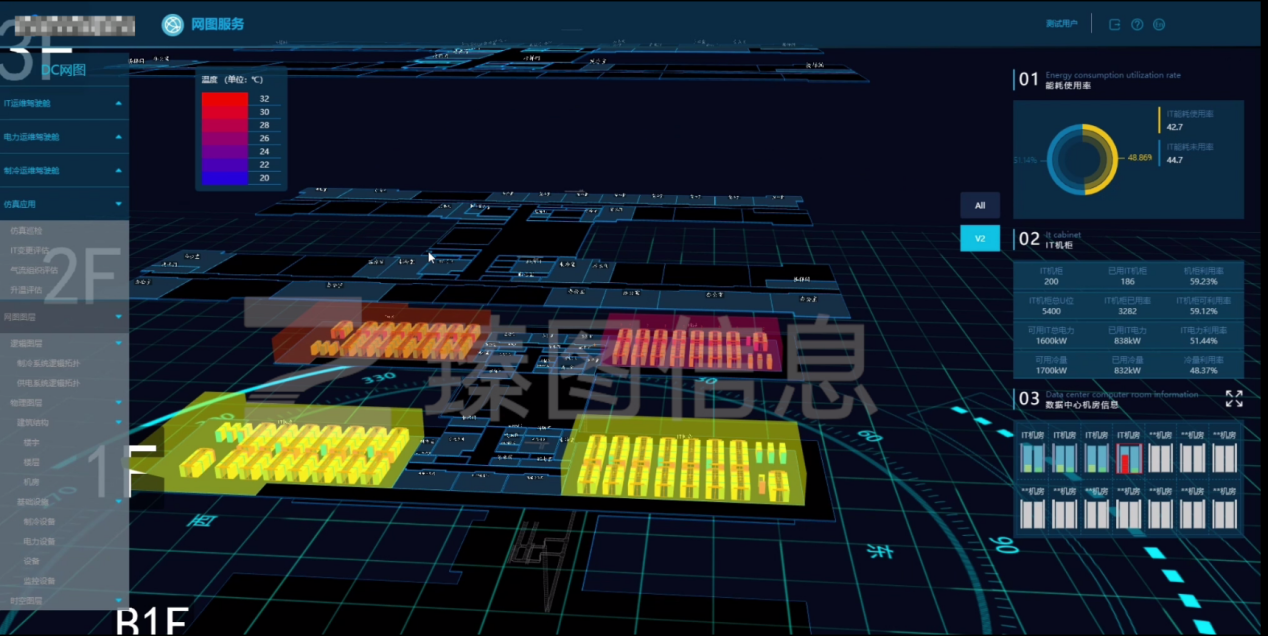Viewport: 1268px width, 636px height.
Task: Select the third IT机房 cabinet icon
Action: [1096, 458]
